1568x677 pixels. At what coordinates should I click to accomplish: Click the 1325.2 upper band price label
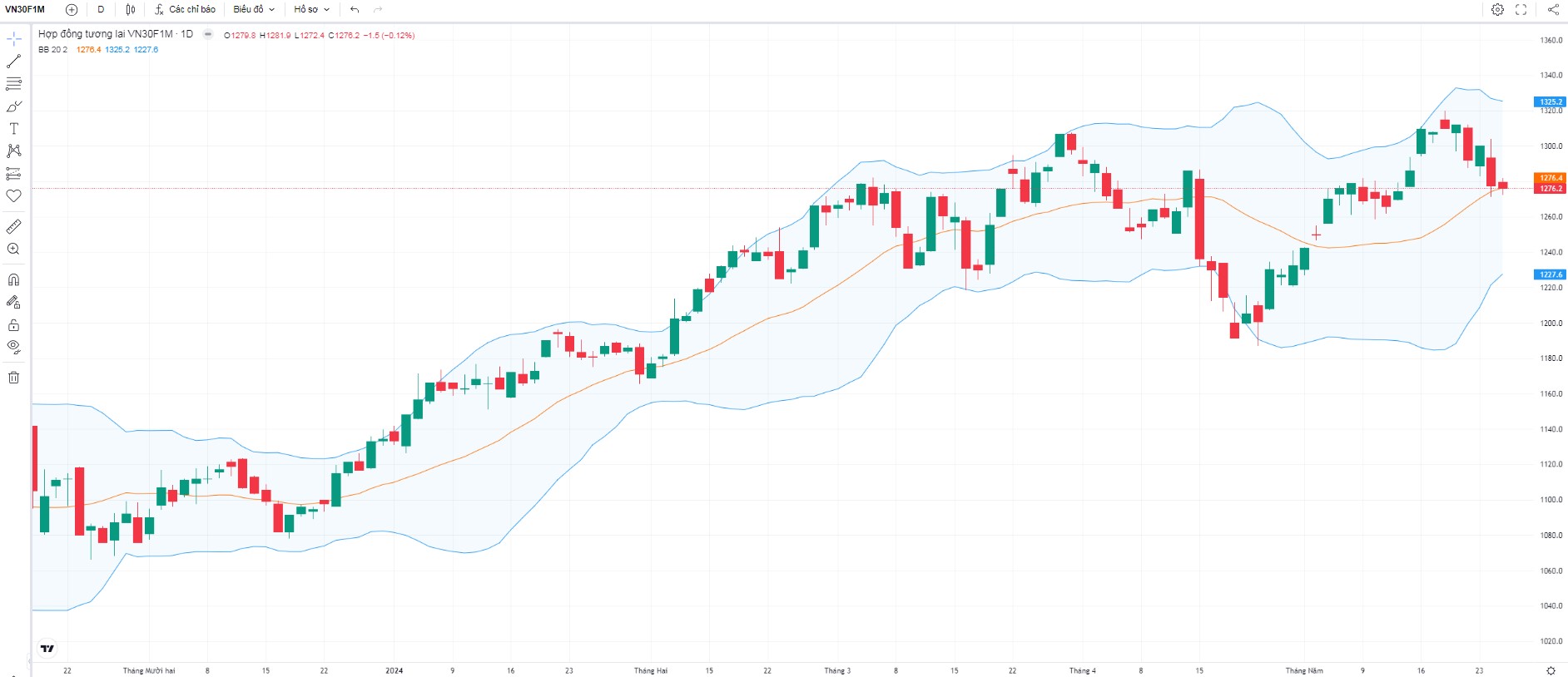coord(1550,101)
